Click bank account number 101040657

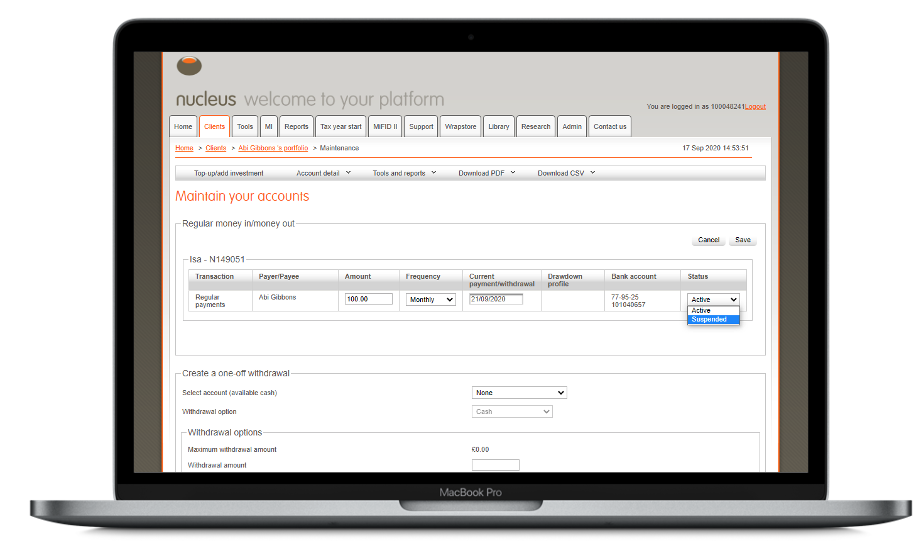click(x=628, y=305)
